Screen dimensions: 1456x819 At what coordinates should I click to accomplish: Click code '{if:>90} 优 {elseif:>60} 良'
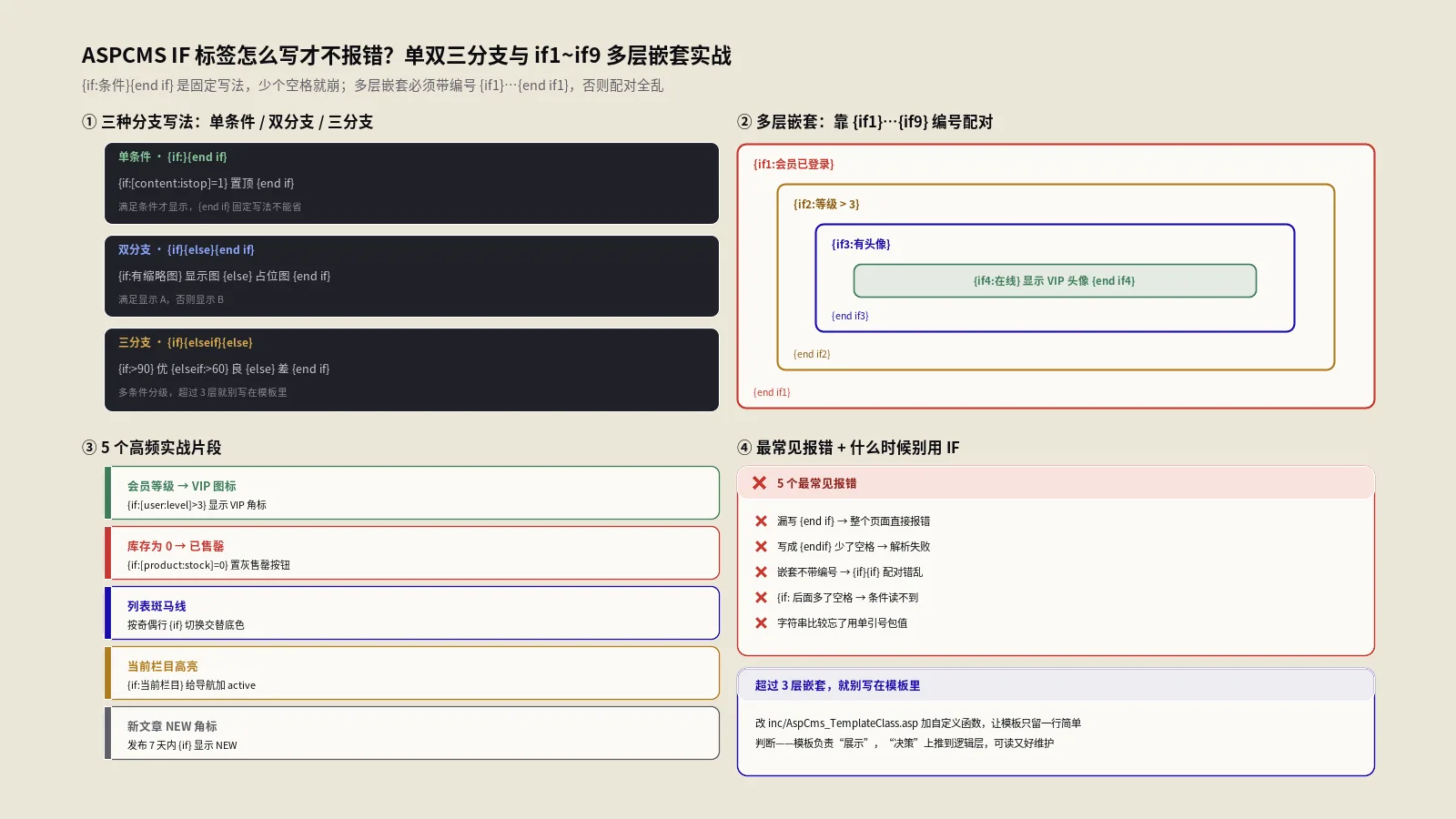[x=224, y=369]
